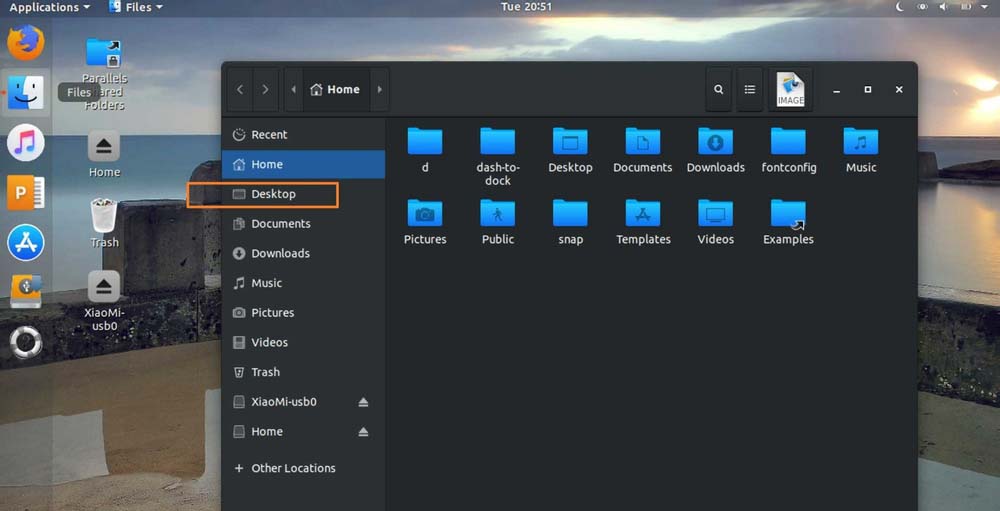
Task: Open the clock at top bar center
Action: click(526, 7)
